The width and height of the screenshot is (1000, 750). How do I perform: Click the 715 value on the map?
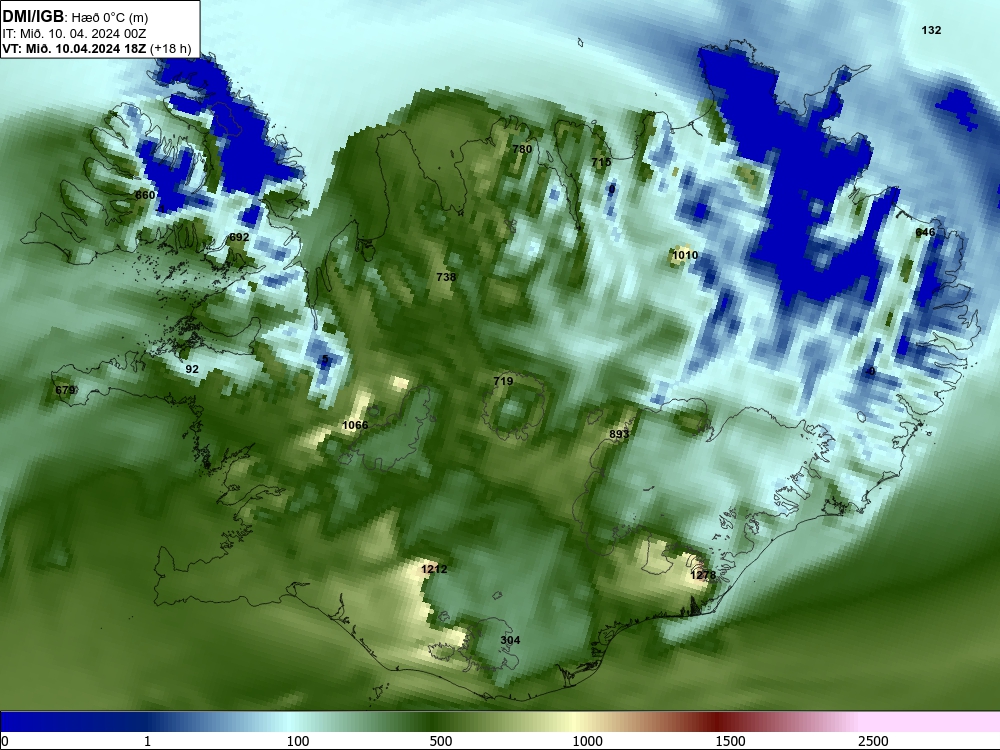pyautogui.click(x=601, y=163)
